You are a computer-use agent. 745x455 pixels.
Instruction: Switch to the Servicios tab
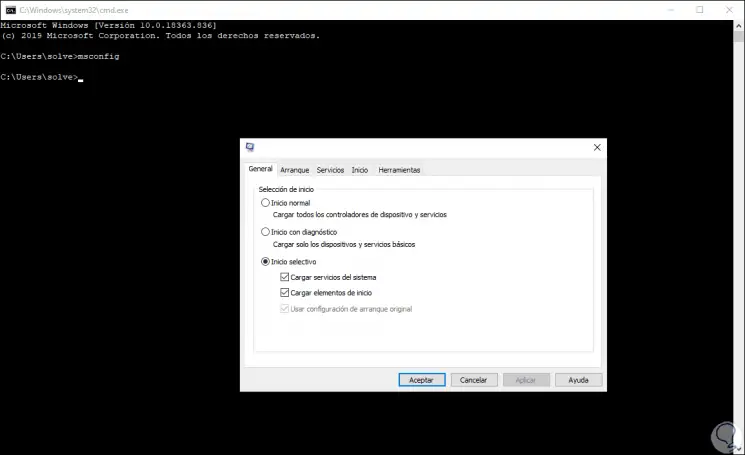330,170
